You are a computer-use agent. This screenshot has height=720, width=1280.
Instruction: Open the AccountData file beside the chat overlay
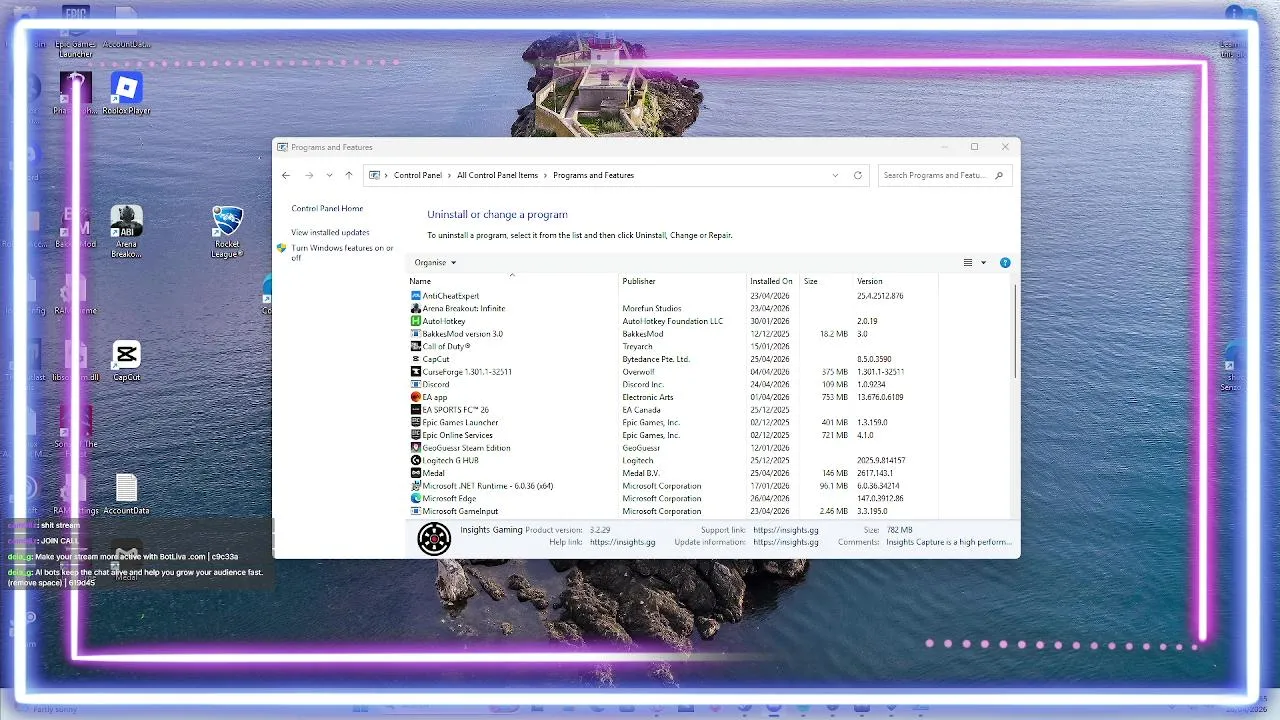click(126, 494)
